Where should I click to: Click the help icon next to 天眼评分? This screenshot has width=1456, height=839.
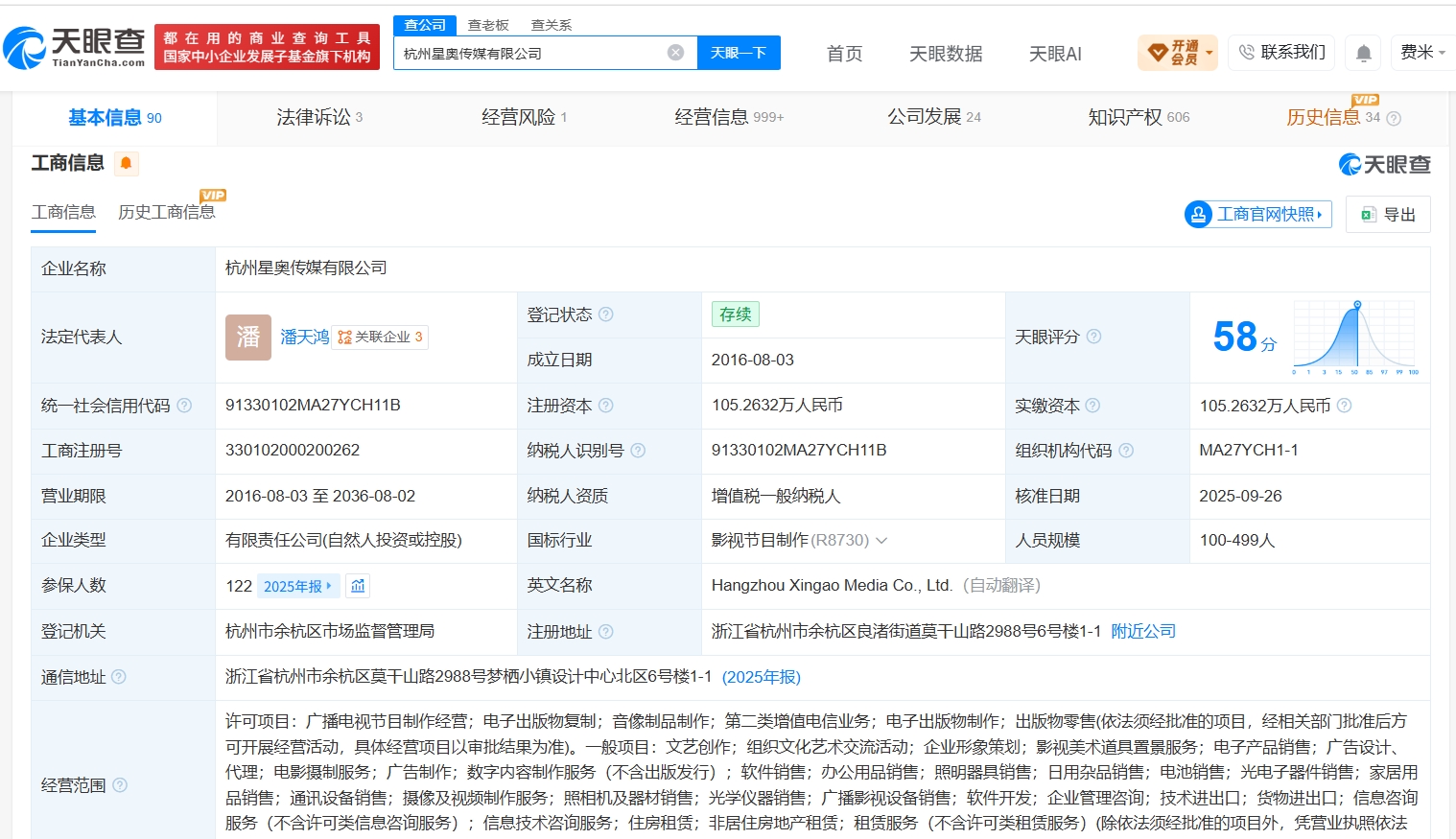1093,337
